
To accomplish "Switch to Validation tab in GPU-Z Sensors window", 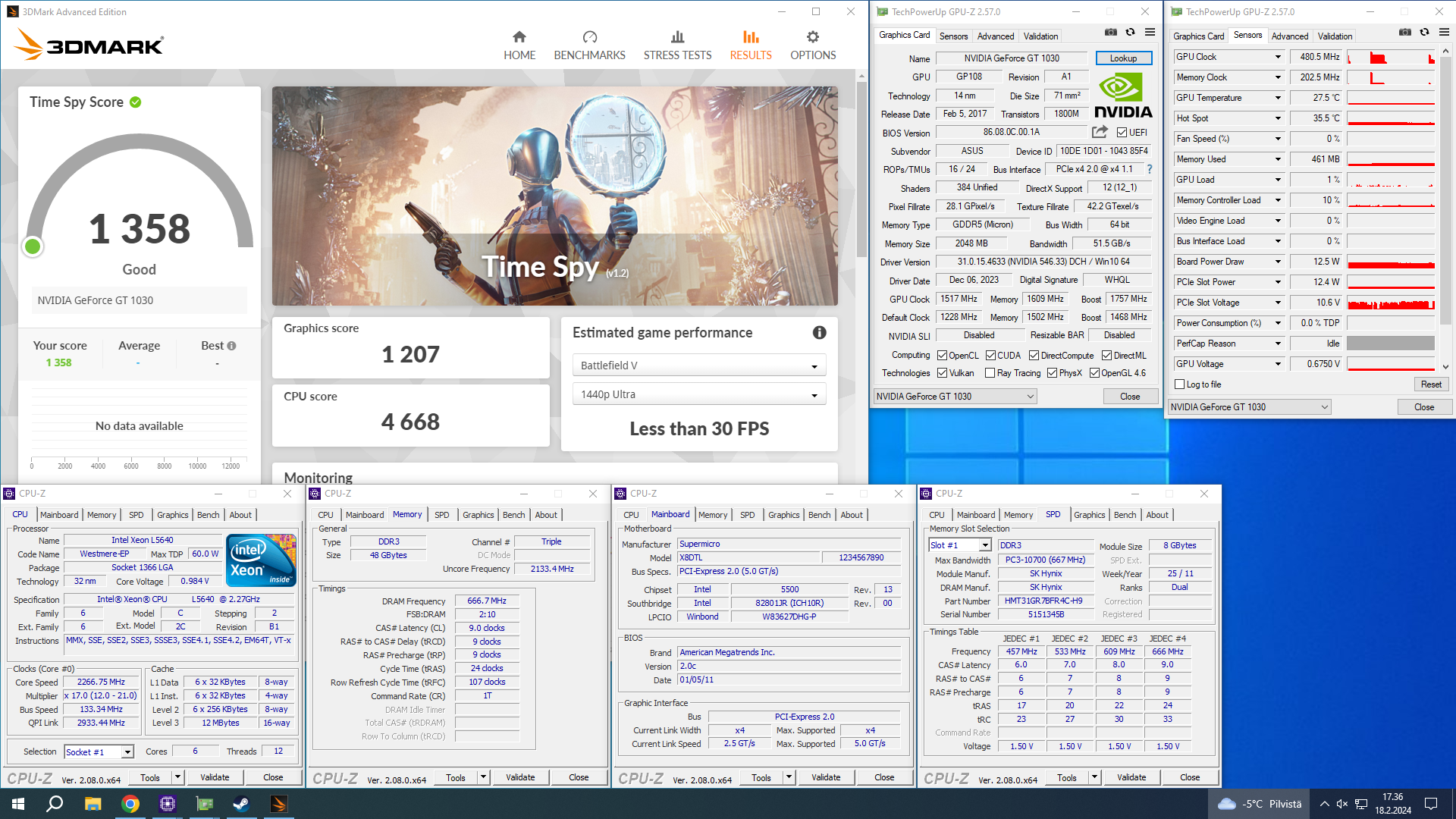I will pos(1335,36).
